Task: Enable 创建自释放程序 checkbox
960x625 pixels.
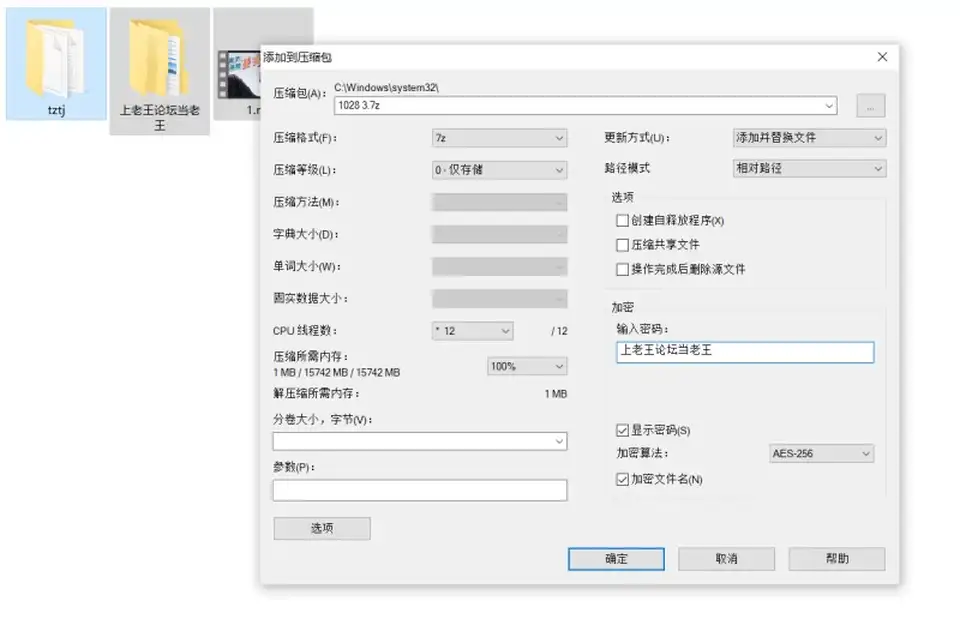Action: (622, 220)
